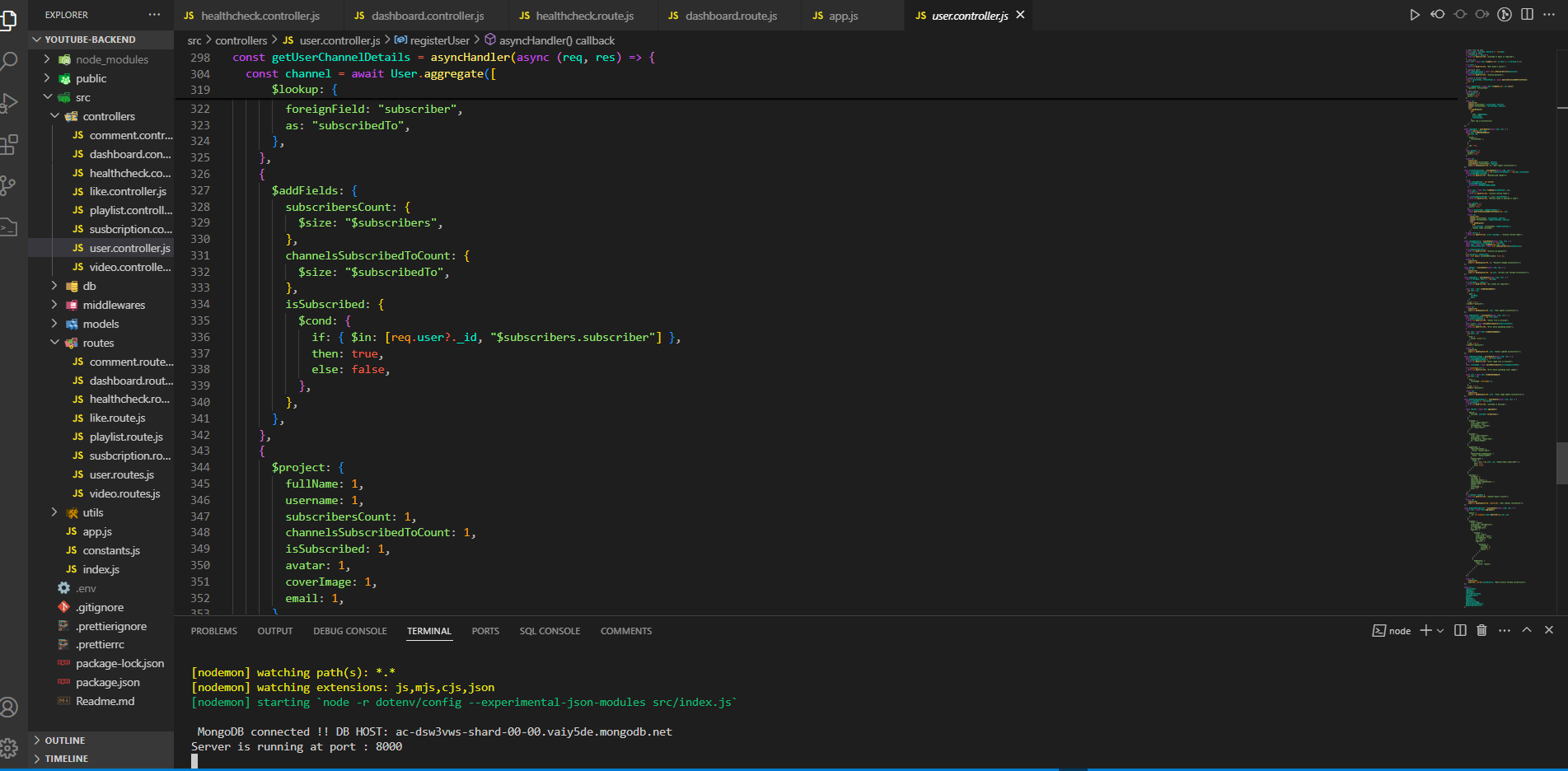Click the registerUser breadcrumb segment
This screenshot has height=771, width=1568.
coord(432,40)
